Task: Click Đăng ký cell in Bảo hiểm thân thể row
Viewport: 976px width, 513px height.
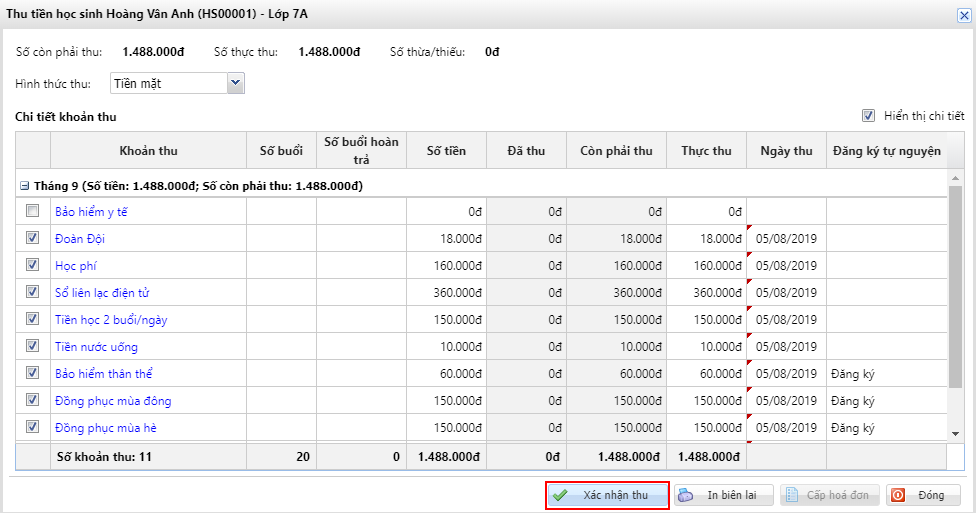Action: point(886,374)
